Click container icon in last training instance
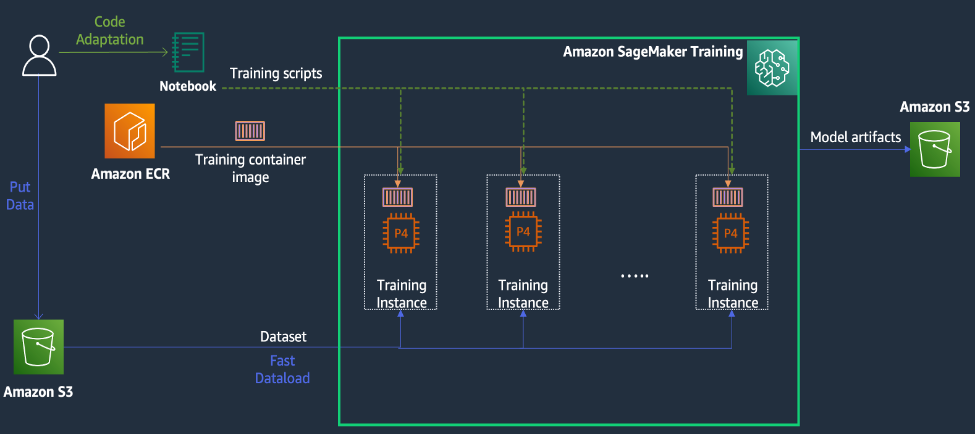This screenshot has height=435, width=977. click(730, 197)
